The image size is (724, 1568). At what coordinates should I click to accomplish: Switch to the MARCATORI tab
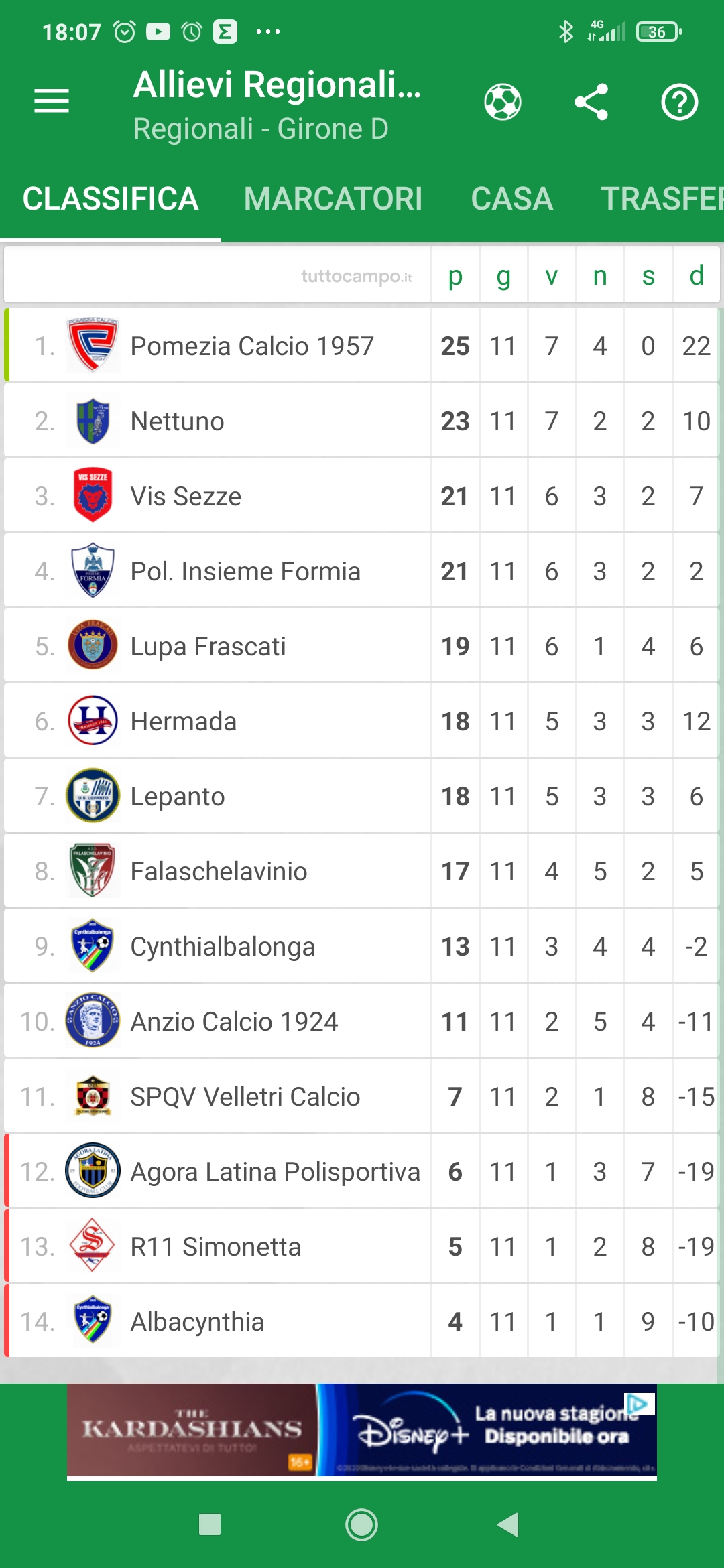pyautogui.click(x=333, y=199)
